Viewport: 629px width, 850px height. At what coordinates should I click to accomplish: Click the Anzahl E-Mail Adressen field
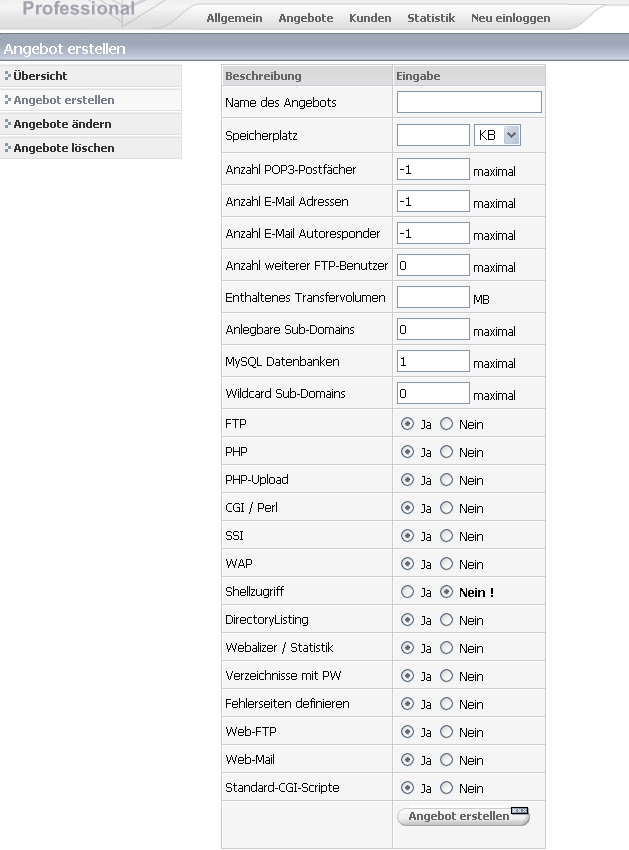coord(433,201)
